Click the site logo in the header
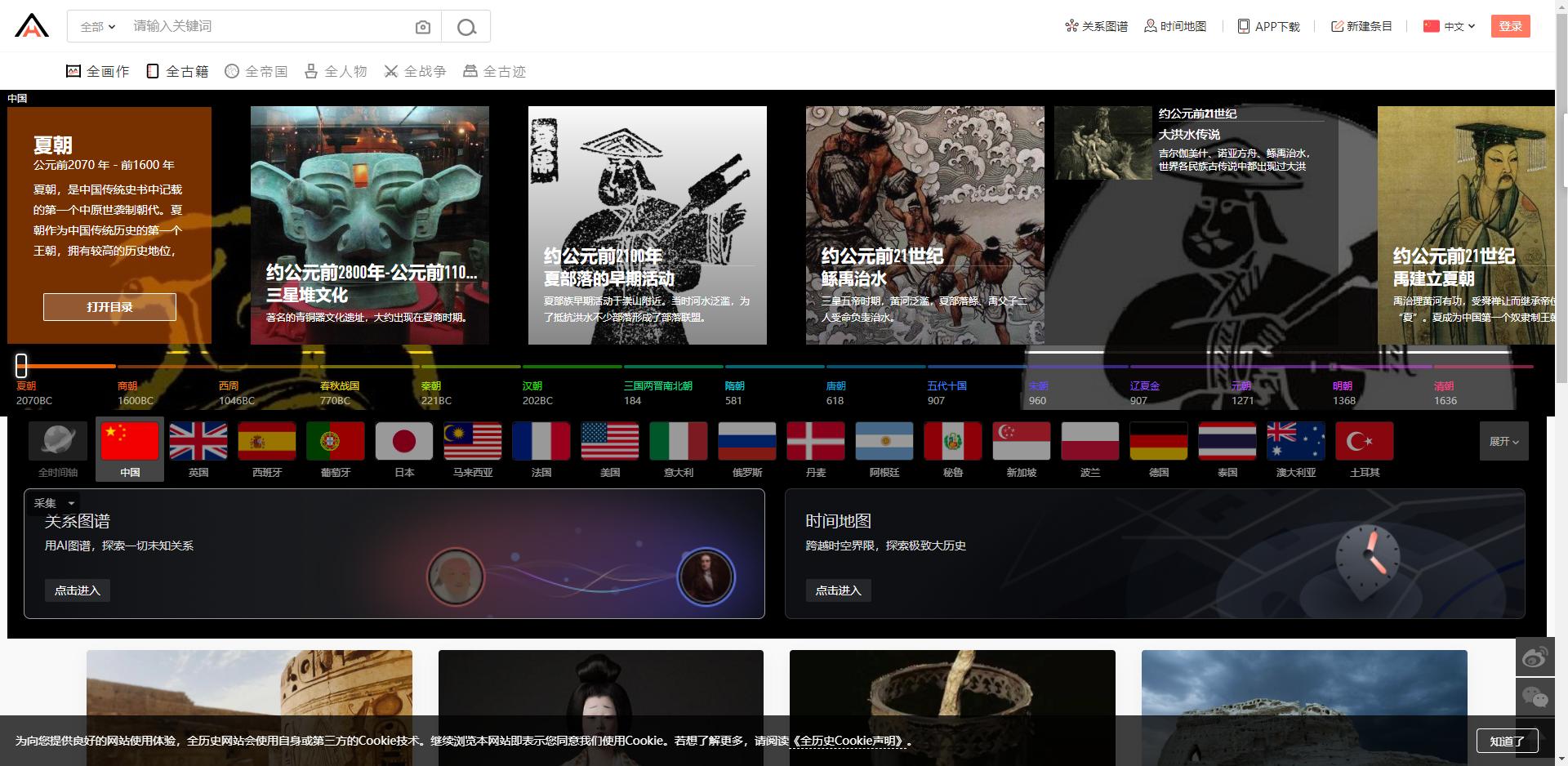This screenshot has height=766, width=1568. tap(32, 26)
